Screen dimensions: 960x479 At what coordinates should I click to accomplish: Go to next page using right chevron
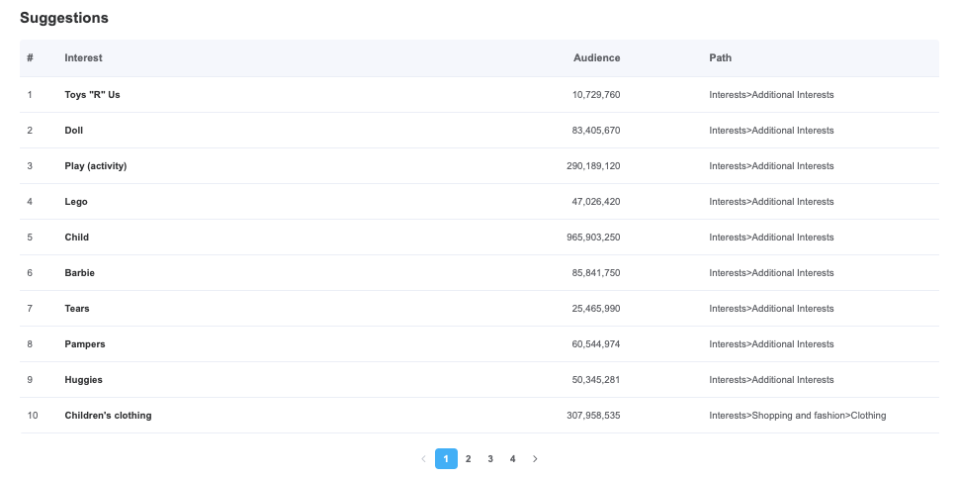coord(534,459)
